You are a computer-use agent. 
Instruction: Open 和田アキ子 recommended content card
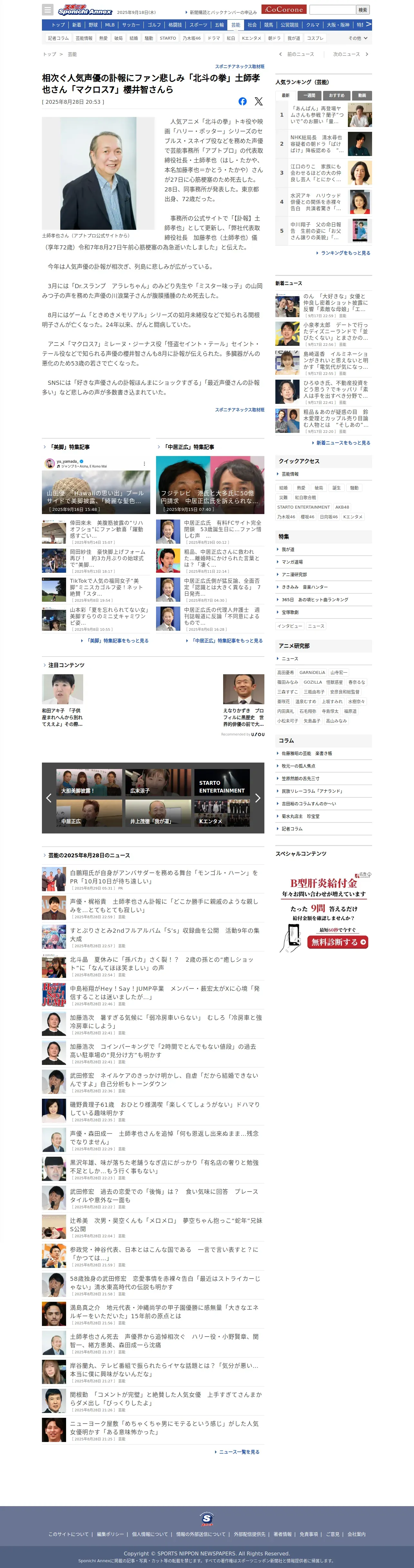(x=63, y=700)
